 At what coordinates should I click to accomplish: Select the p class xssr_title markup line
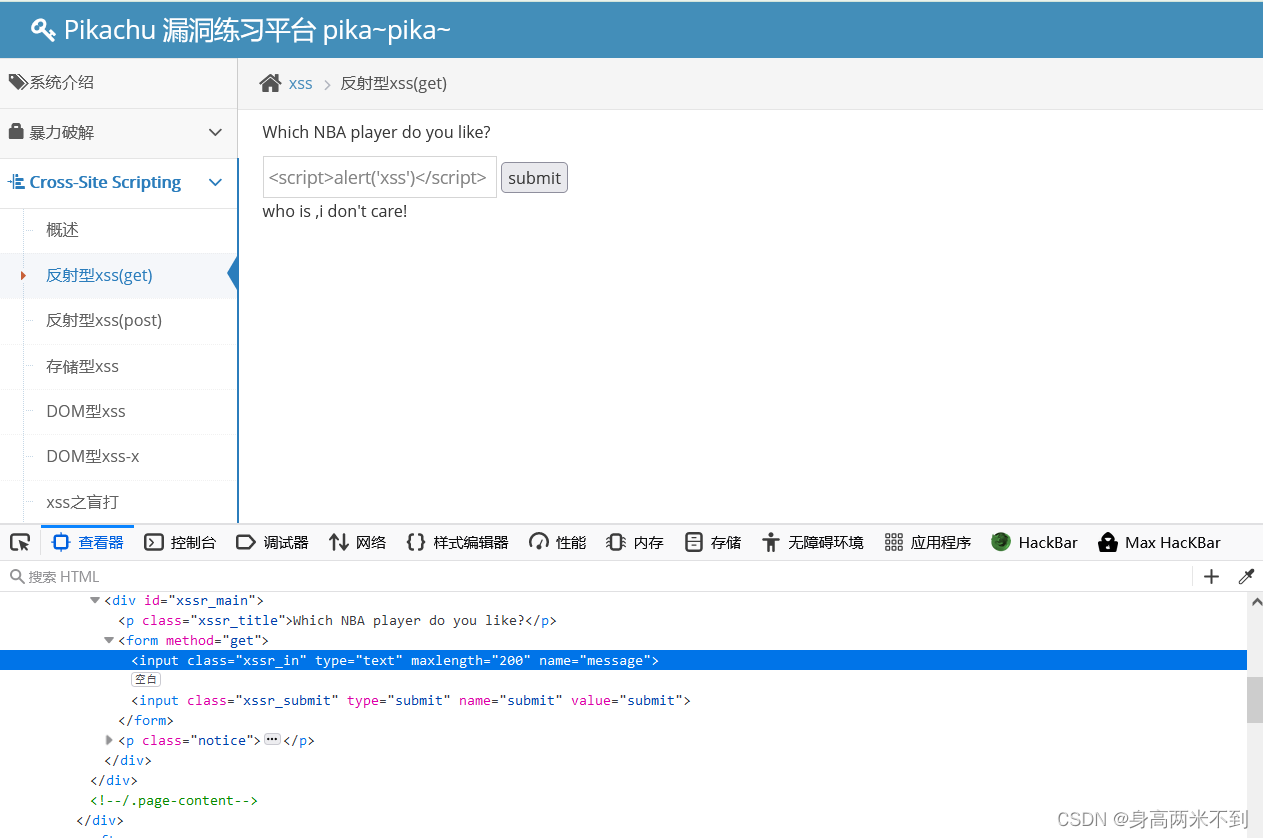337,620
